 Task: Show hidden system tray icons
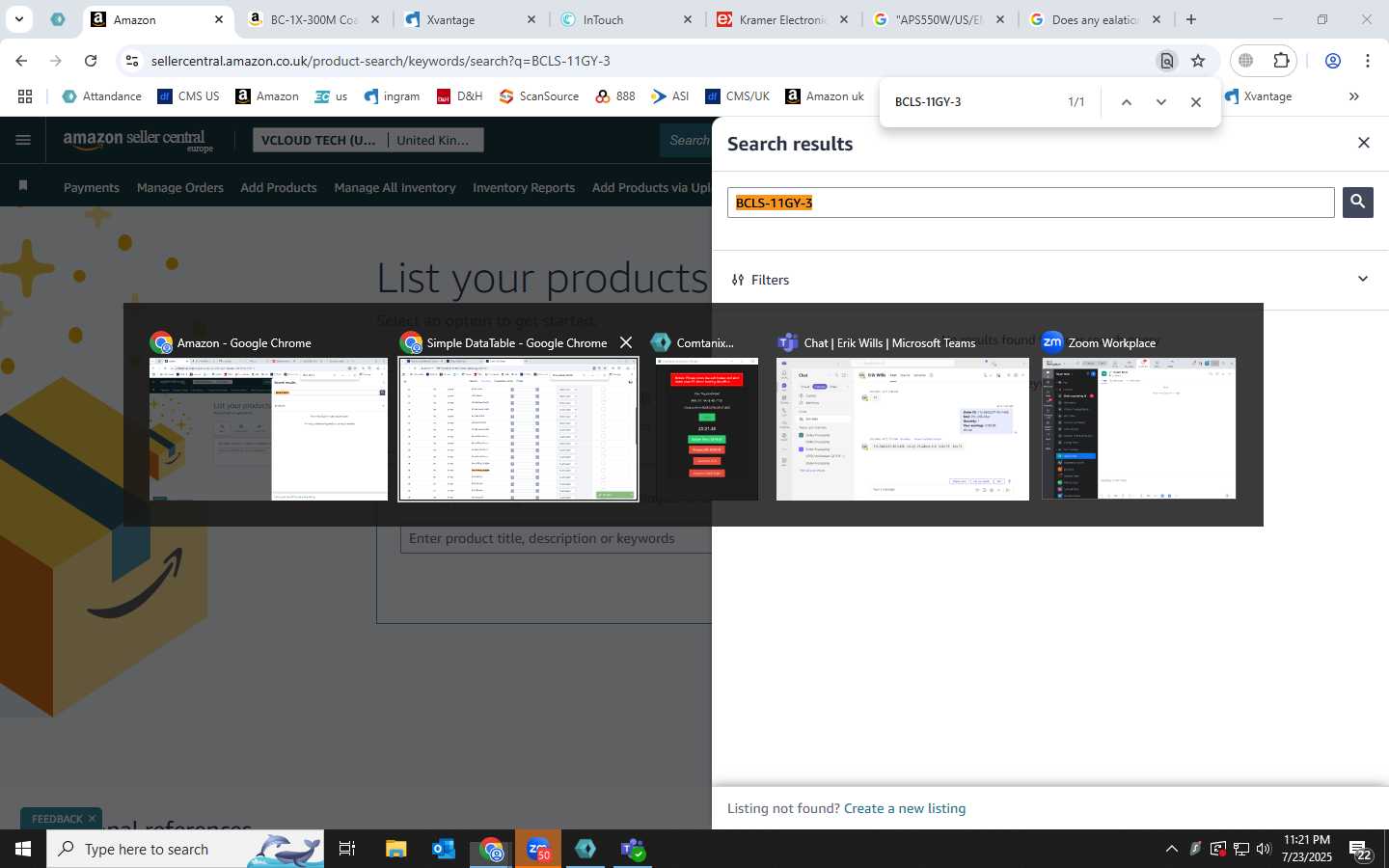[1171, 849]
